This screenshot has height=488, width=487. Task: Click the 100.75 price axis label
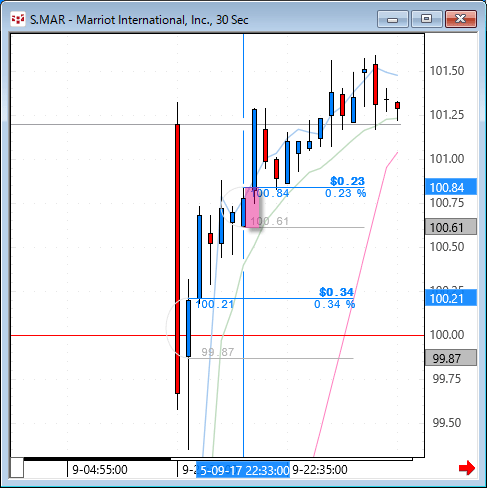pyautogui.click(x=447, y=203)
